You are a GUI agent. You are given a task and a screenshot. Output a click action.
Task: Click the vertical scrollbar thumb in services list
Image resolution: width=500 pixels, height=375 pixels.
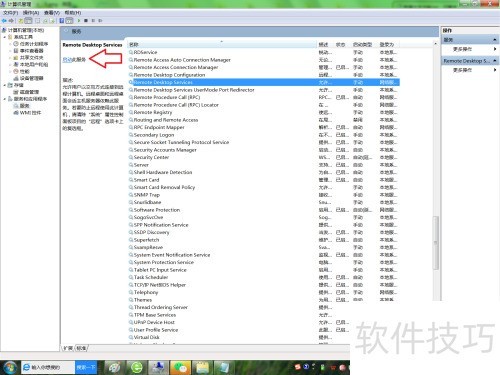coord(435,243)
